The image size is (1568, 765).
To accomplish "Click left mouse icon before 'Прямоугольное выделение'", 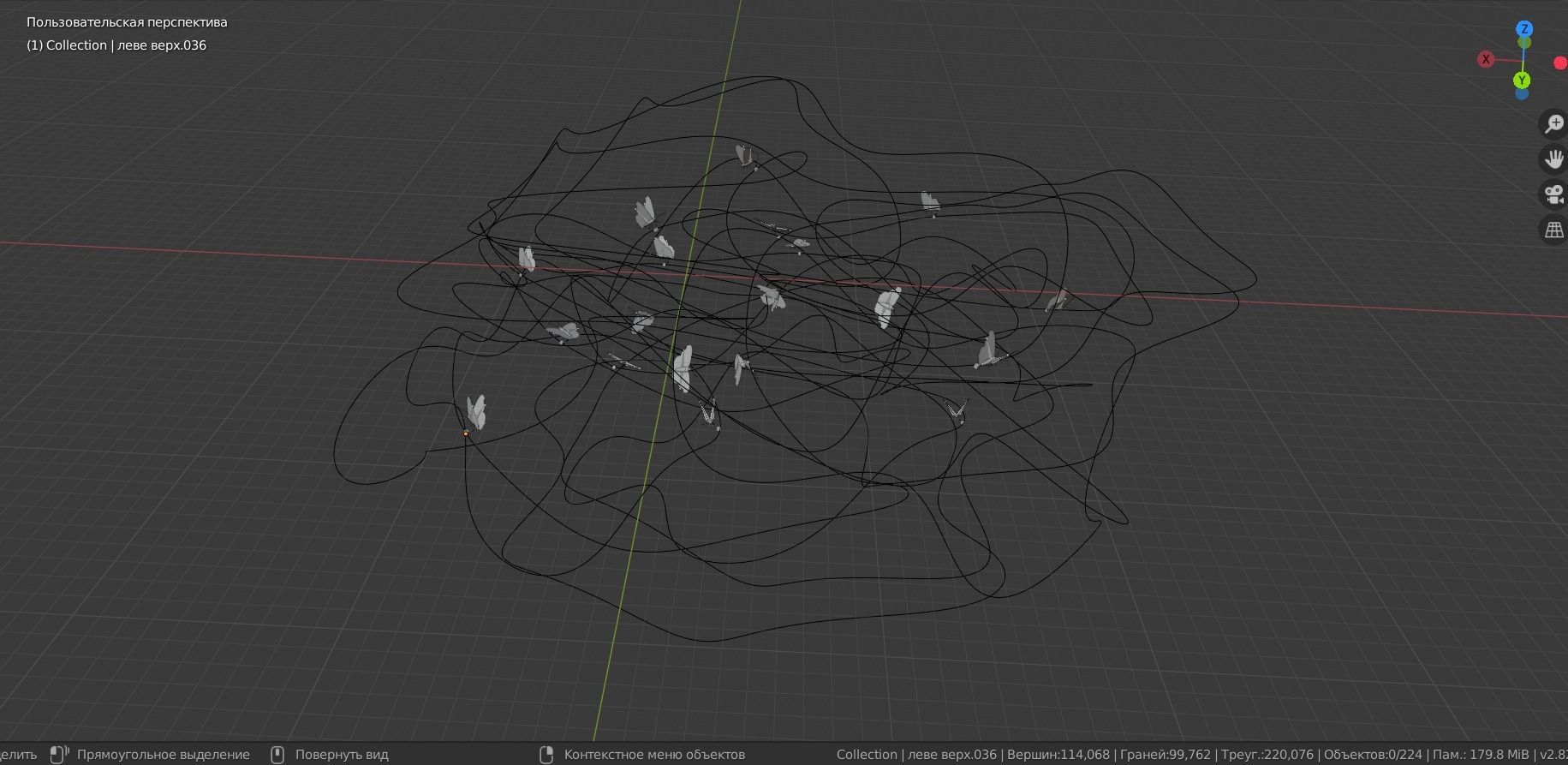I will point(58,755).
